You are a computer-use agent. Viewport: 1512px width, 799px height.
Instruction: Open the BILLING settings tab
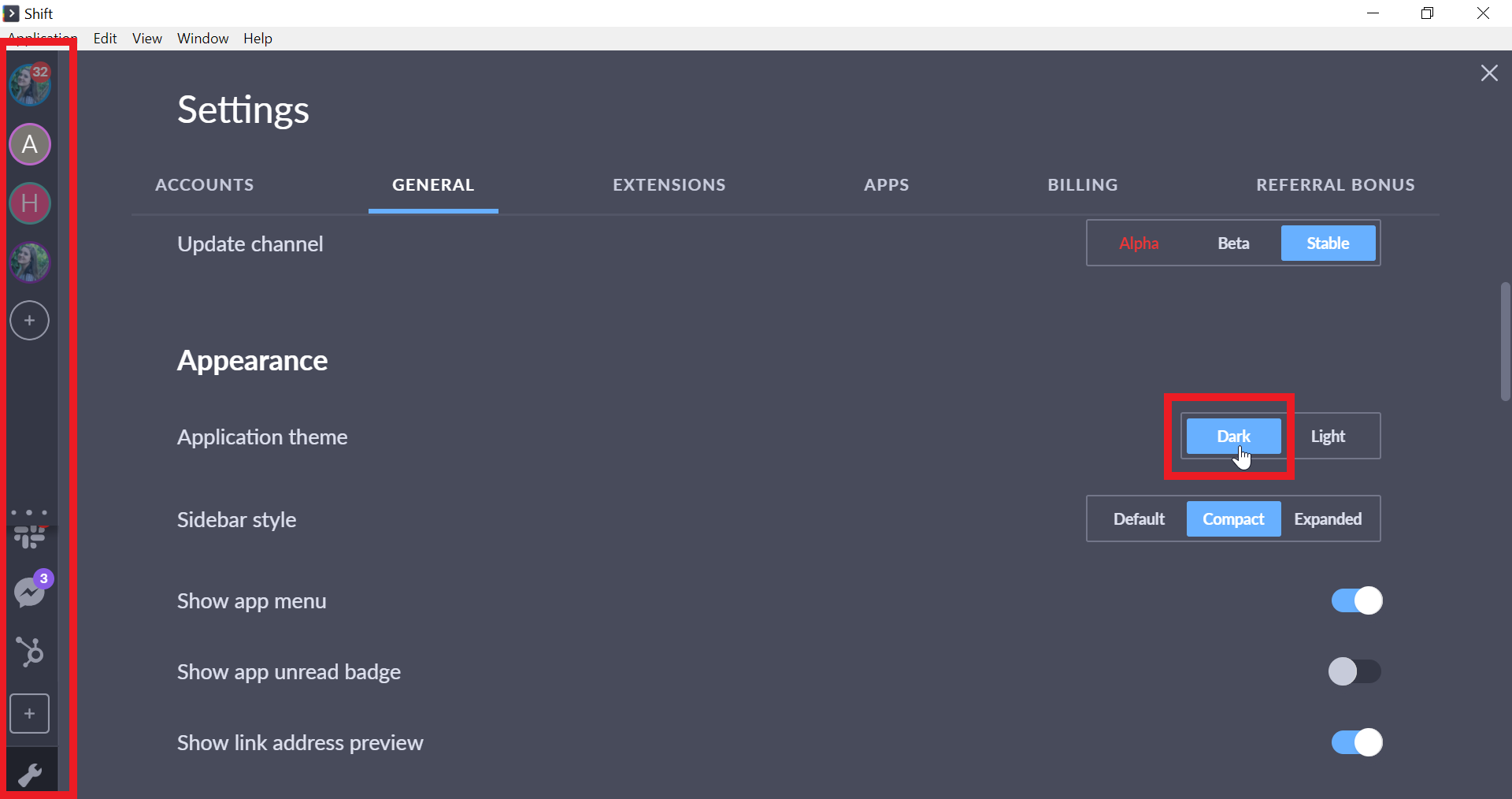pos(1082,185)
